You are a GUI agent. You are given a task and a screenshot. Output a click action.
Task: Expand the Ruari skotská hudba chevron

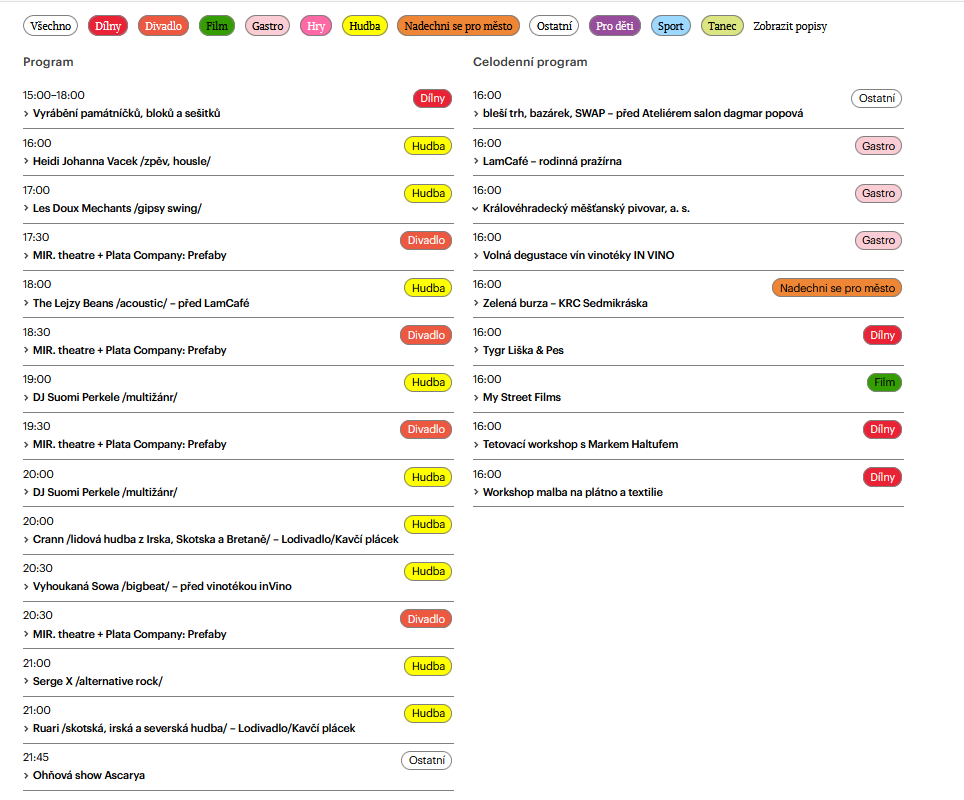coord(26,729)
